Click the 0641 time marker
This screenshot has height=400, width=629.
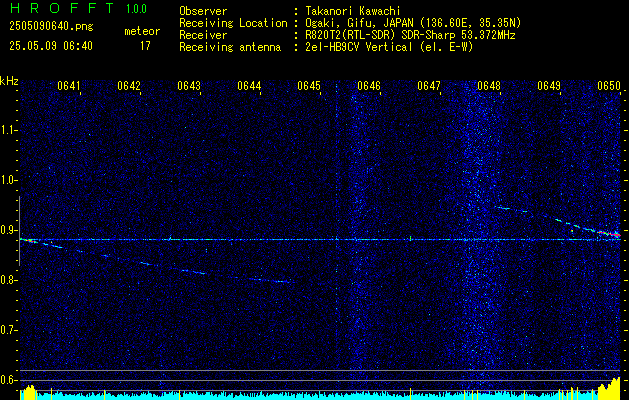[x=69, y=86]
